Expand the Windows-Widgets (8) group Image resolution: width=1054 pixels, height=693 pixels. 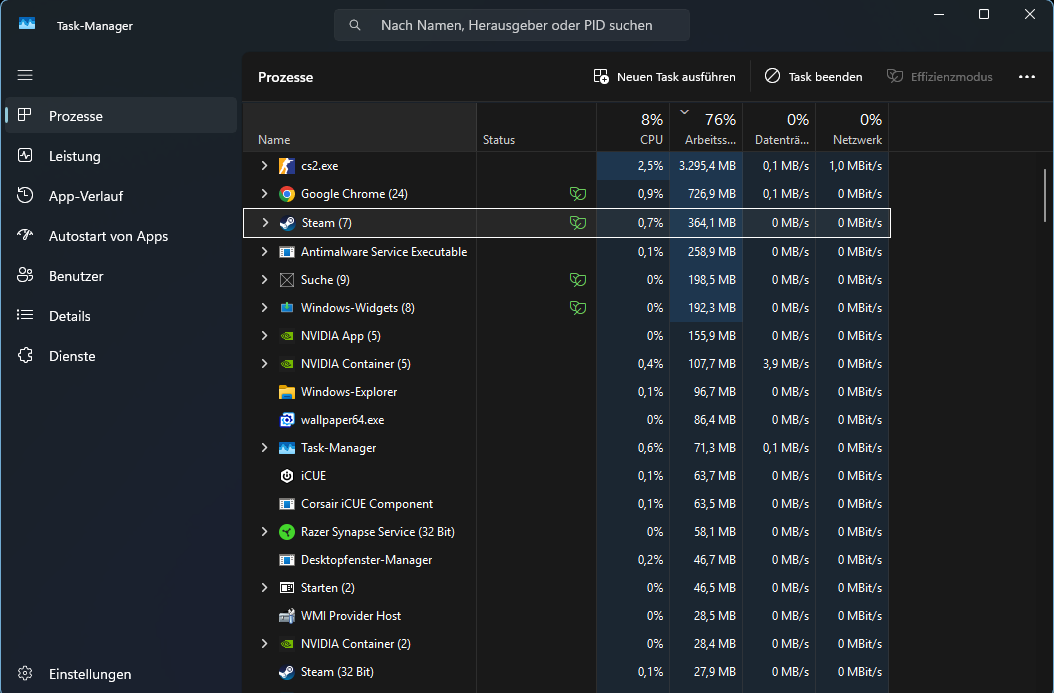coord(264,307)
